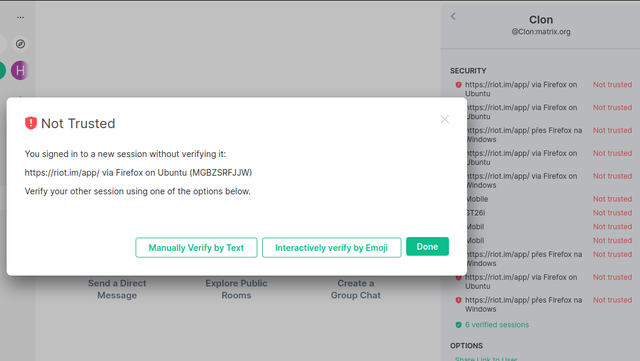
Task: Confirm with the Done button
Action: pyautogui.click(x=427, y=247)
